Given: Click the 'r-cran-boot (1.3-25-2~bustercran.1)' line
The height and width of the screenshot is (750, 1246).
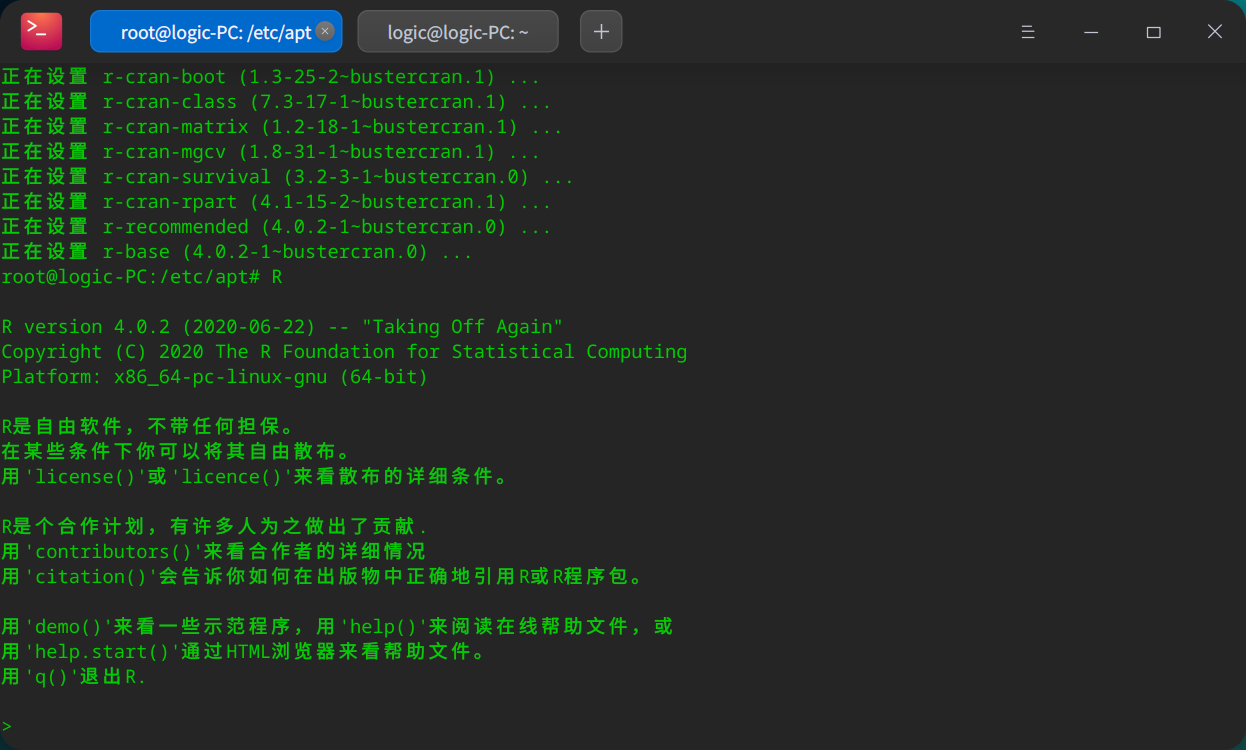Looking at the screenshot, I should tap(270, 77).
